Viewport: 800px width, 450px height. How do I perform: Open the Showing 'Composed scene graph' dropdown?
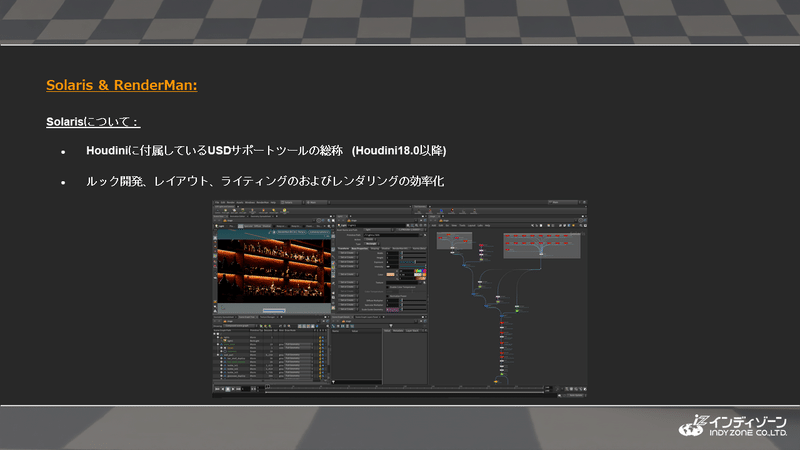[x=240, y=326]
